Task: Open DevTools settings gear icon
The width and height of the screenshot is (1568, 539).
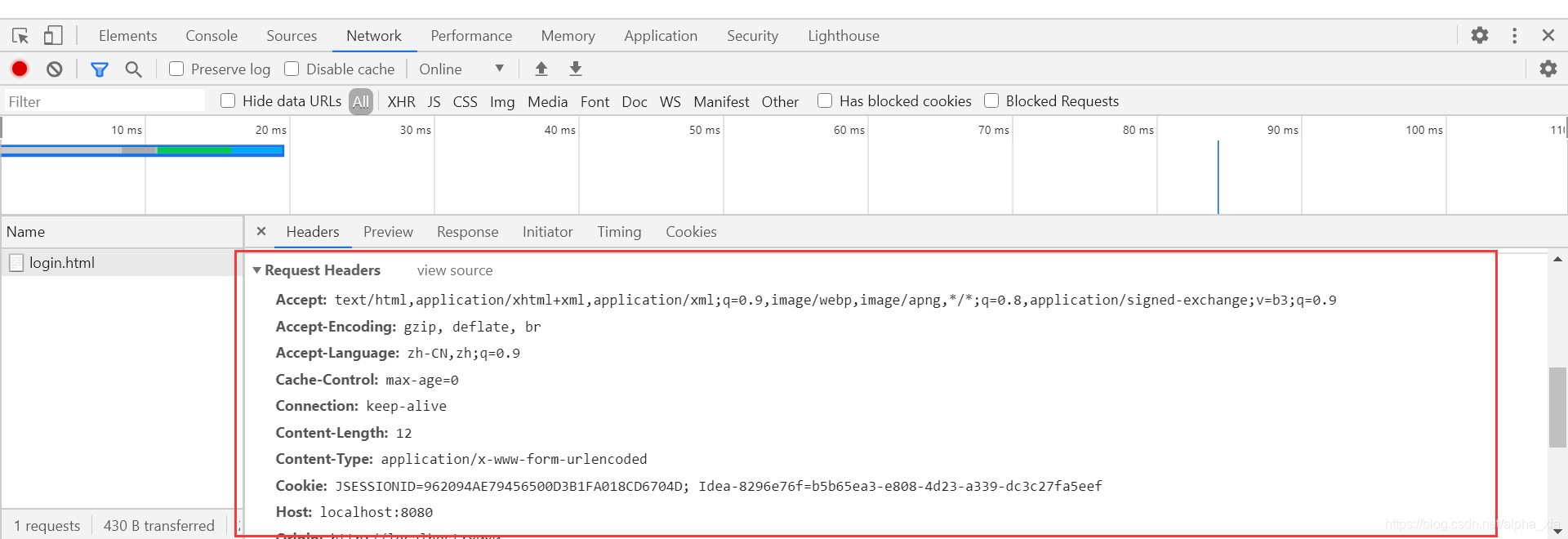Action: pos(1480,35)
